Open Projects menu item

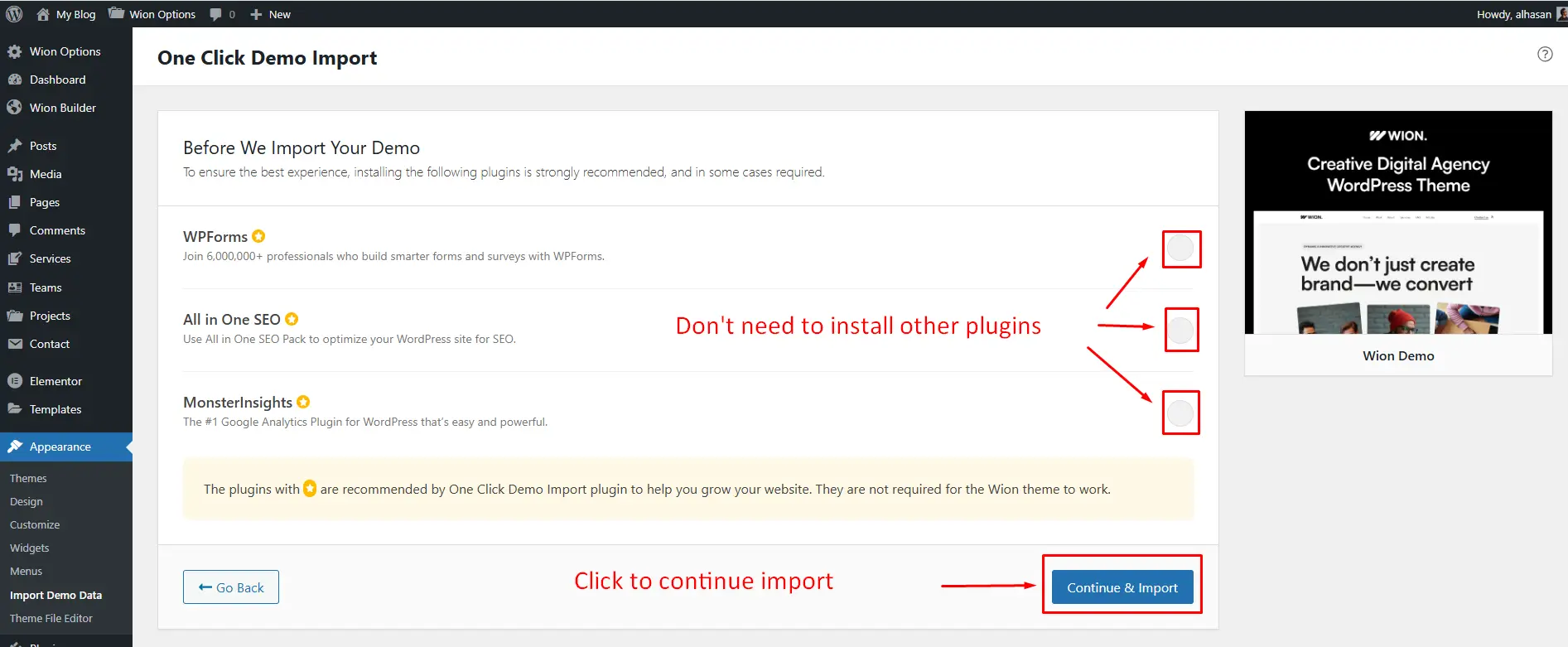66,316
